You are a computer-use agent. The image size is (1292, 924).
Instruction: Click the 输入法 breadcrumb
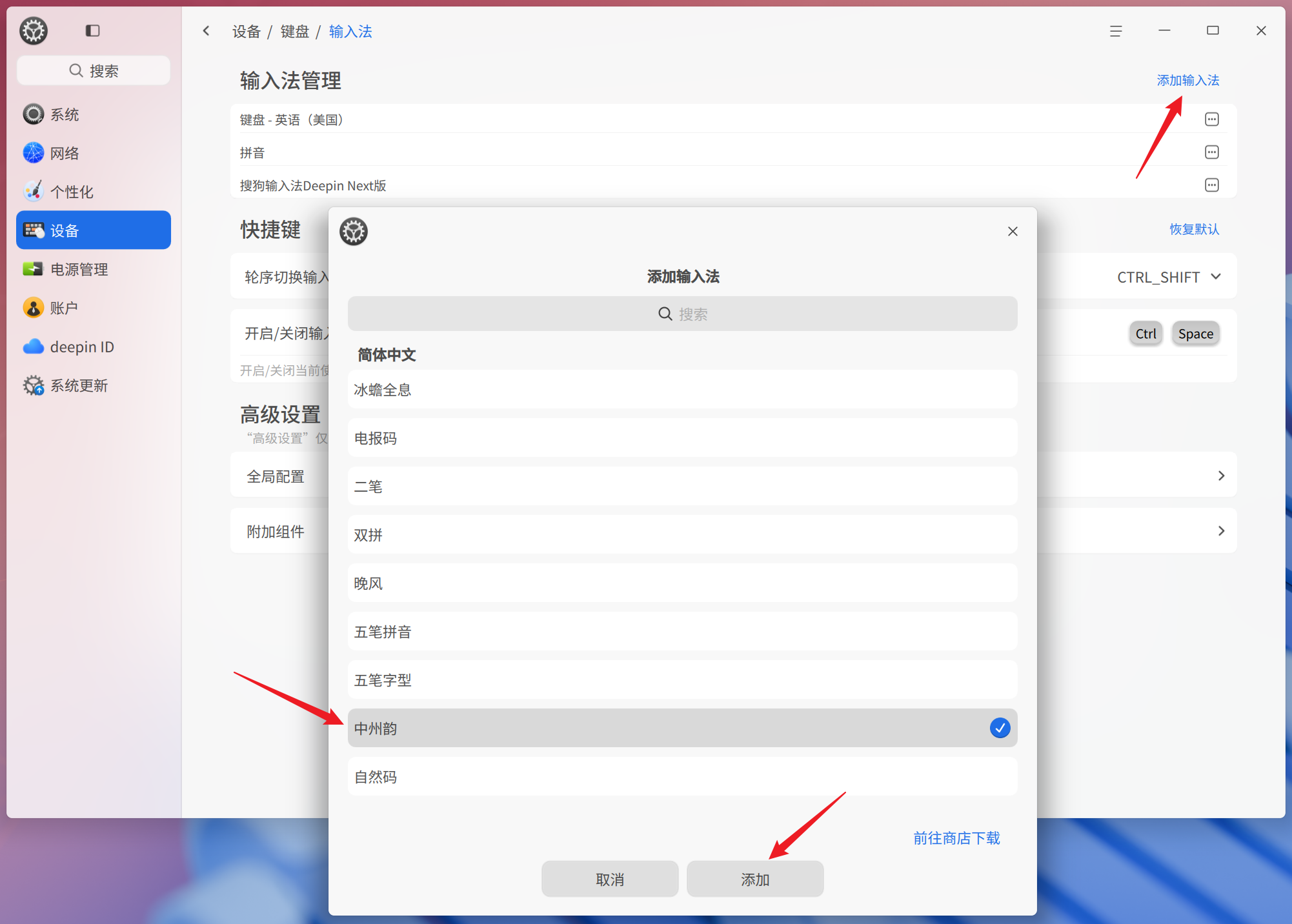[x=350, y=32]
